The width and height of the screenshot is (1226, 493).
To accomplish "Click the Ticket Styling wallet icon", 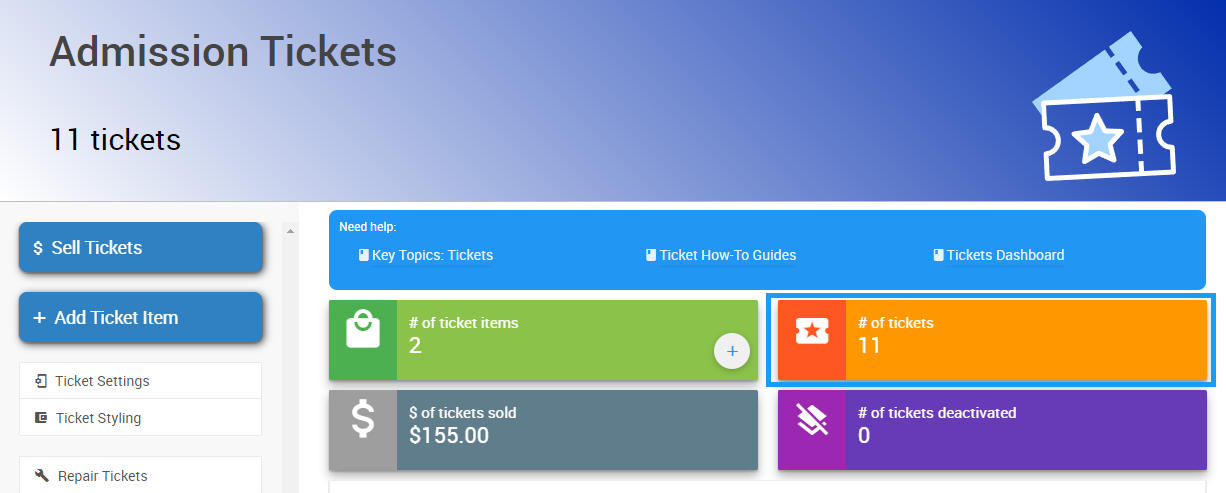I will coord(41,418).
